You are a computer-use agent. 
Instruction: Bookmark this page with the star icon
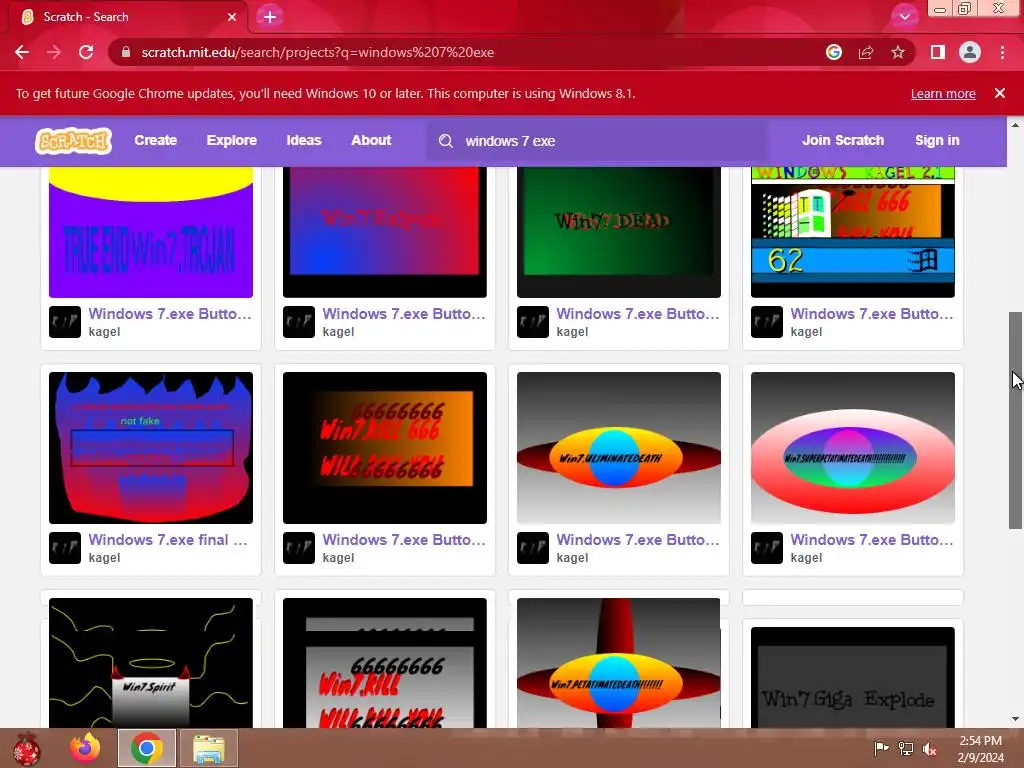click(898, 52)
